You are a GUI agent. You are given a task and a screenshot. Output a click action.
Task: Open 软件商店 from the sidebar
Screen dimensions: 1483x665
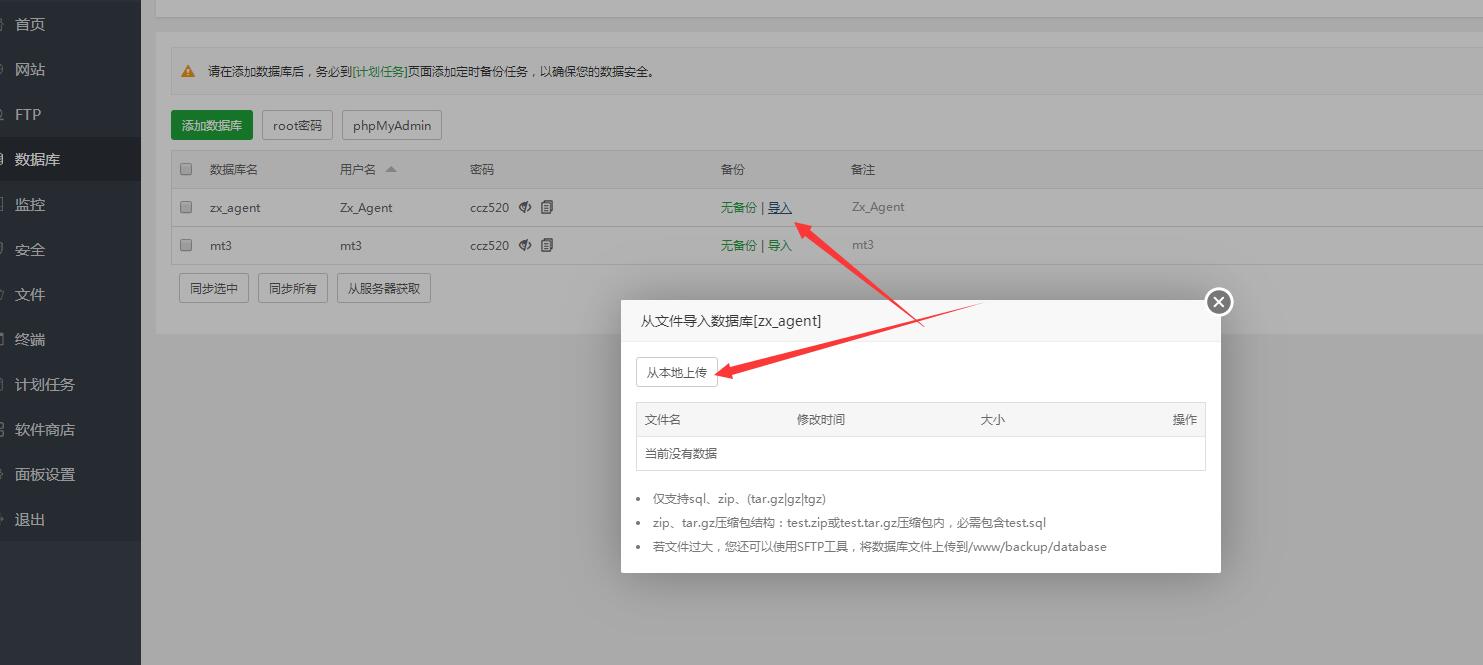[x=45, y=430]
